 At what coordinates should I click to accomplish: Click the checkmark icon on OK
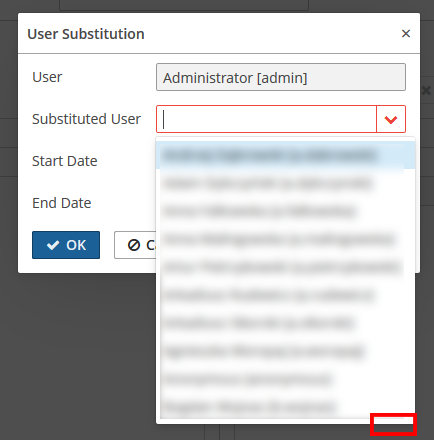point(53,245)
